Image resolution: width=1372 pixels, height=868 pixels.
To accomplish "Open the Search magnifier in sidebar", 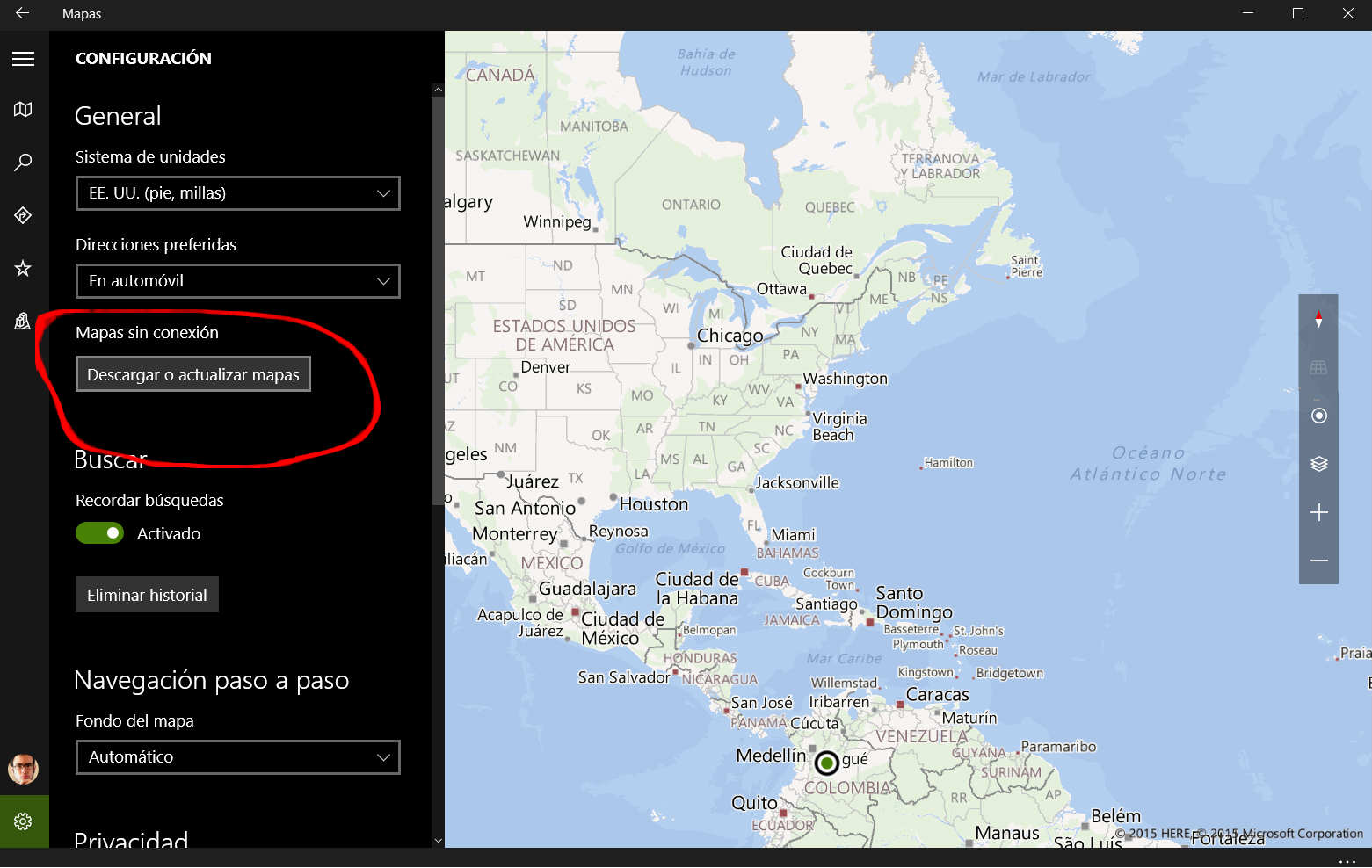I will click(x=24, y=163).
